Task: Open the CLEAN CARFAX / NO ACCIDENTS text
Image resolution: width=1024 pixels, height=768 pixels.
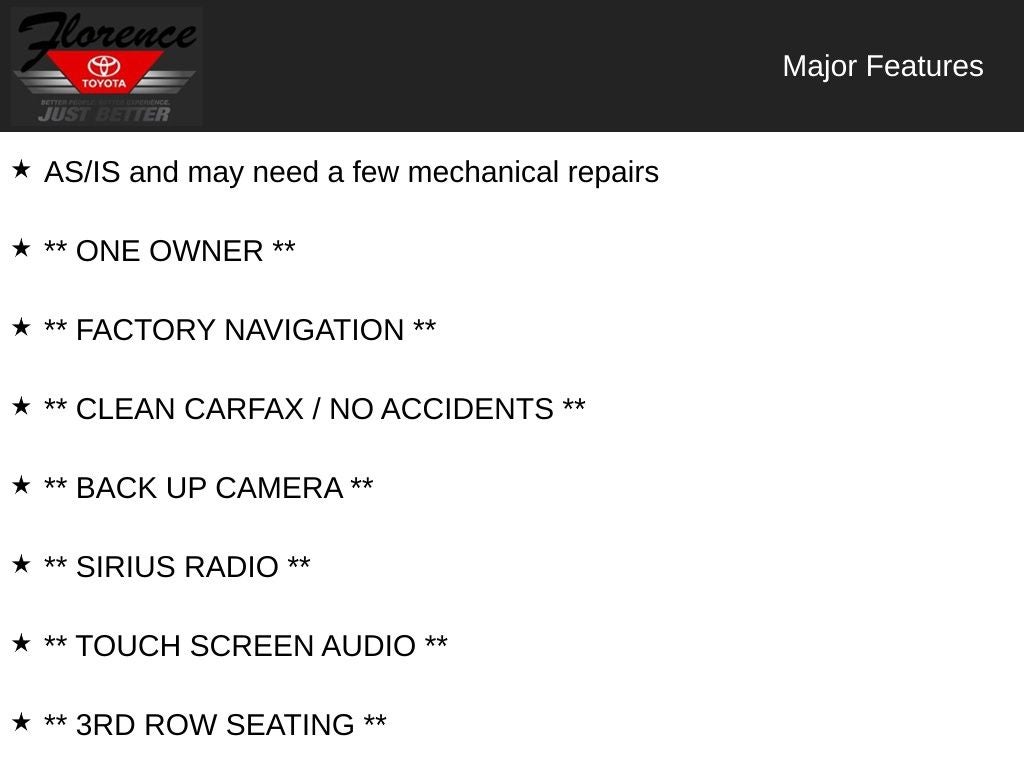Action: pyautogui.click(x=314, y=409)
